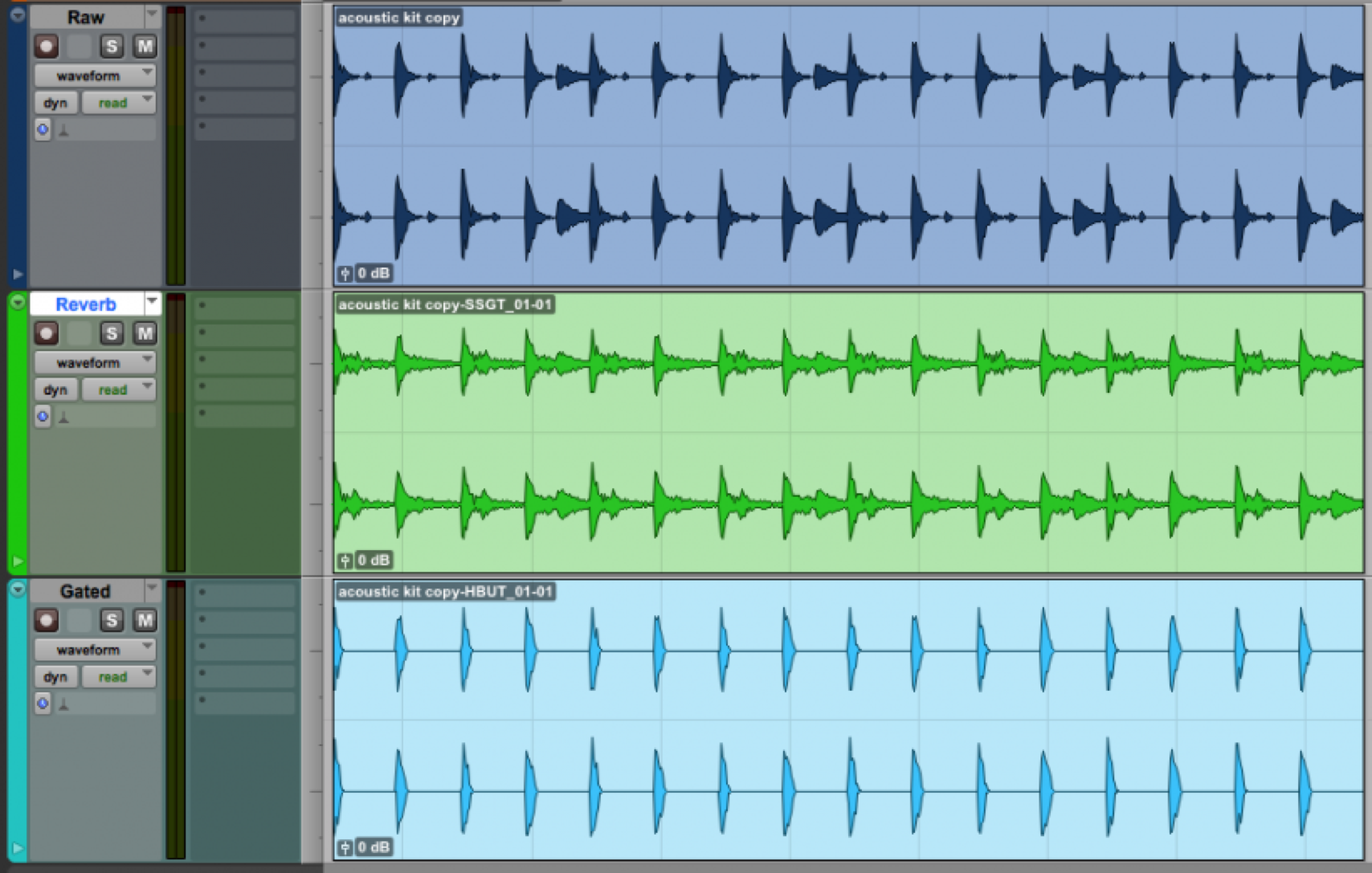
Task: Click the Raw track level meter
Action: click(x=176, y=145)
